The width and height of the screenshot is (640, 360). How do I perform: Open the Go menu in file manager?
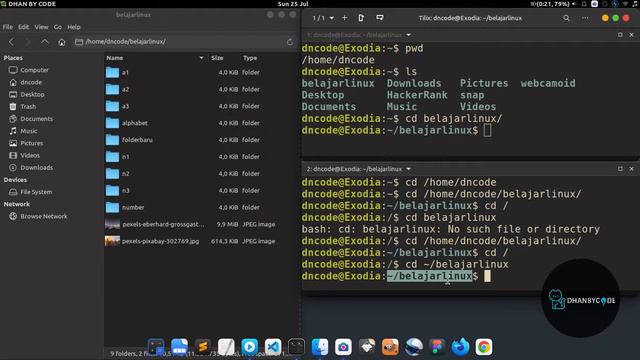click(x=58, y=27)
